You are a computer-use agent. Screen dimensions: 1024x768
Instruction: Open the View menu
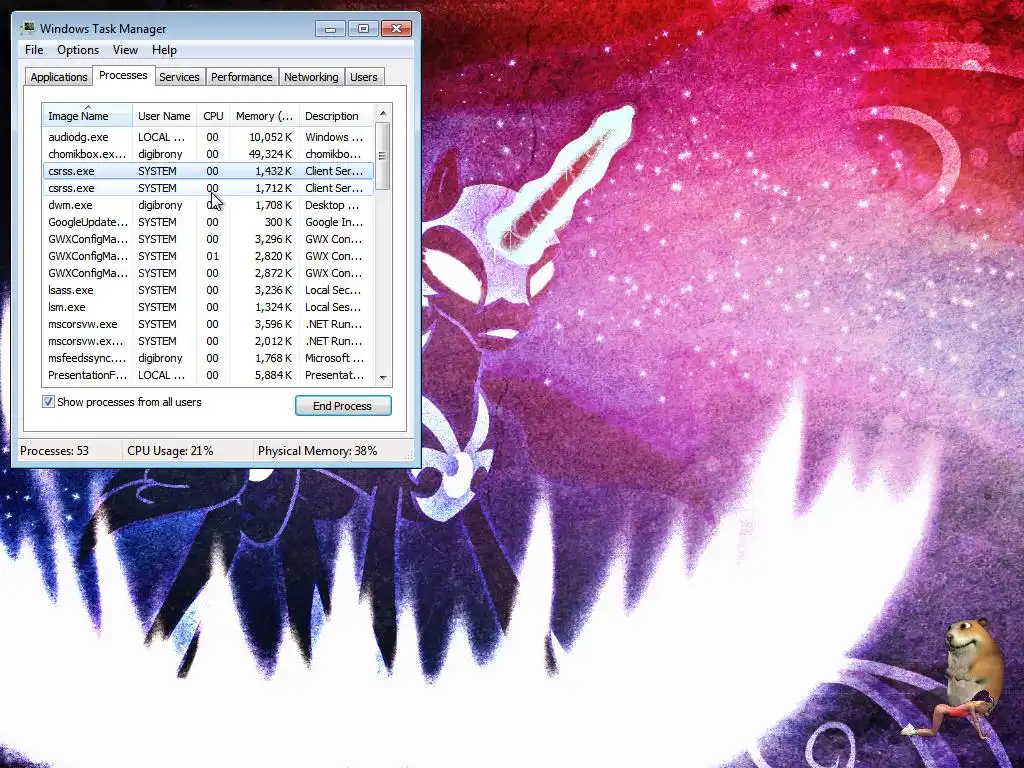pyautogui.click(x=125, y=50)
